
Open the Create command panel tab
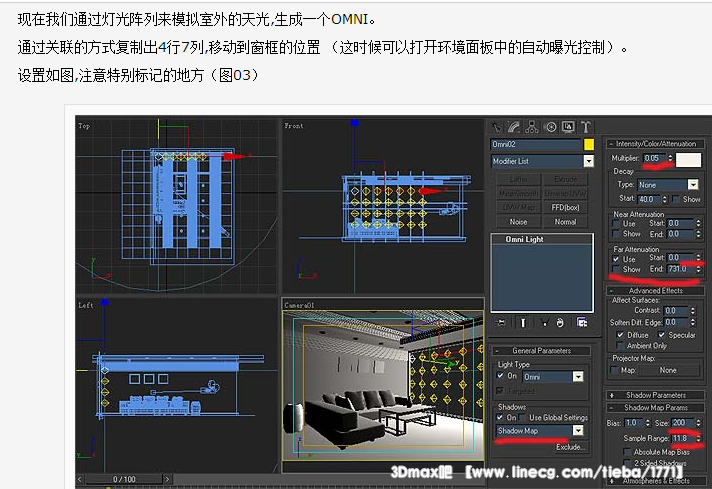(496, 127)
